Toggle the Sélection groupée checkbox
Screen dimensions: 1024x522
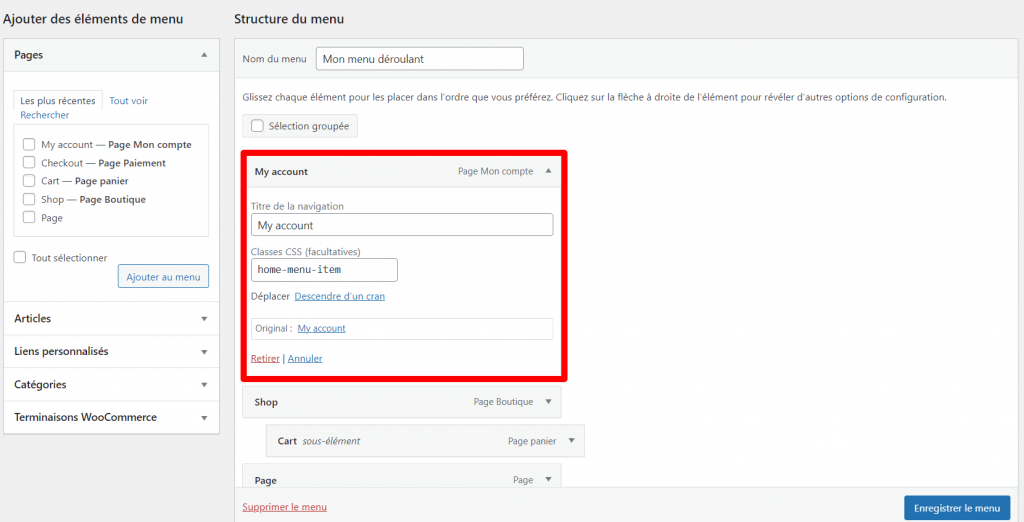click(x=258, y=126)
